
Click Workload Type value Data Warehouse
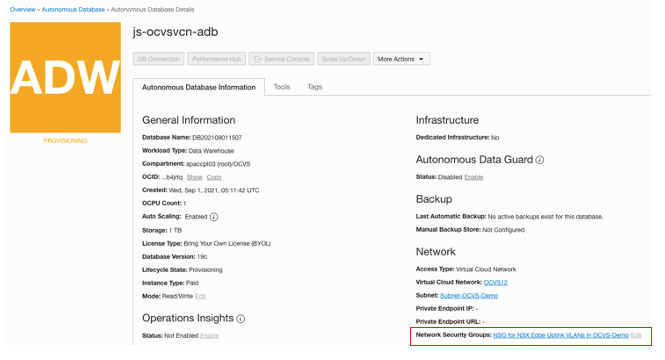coord(211,151)
